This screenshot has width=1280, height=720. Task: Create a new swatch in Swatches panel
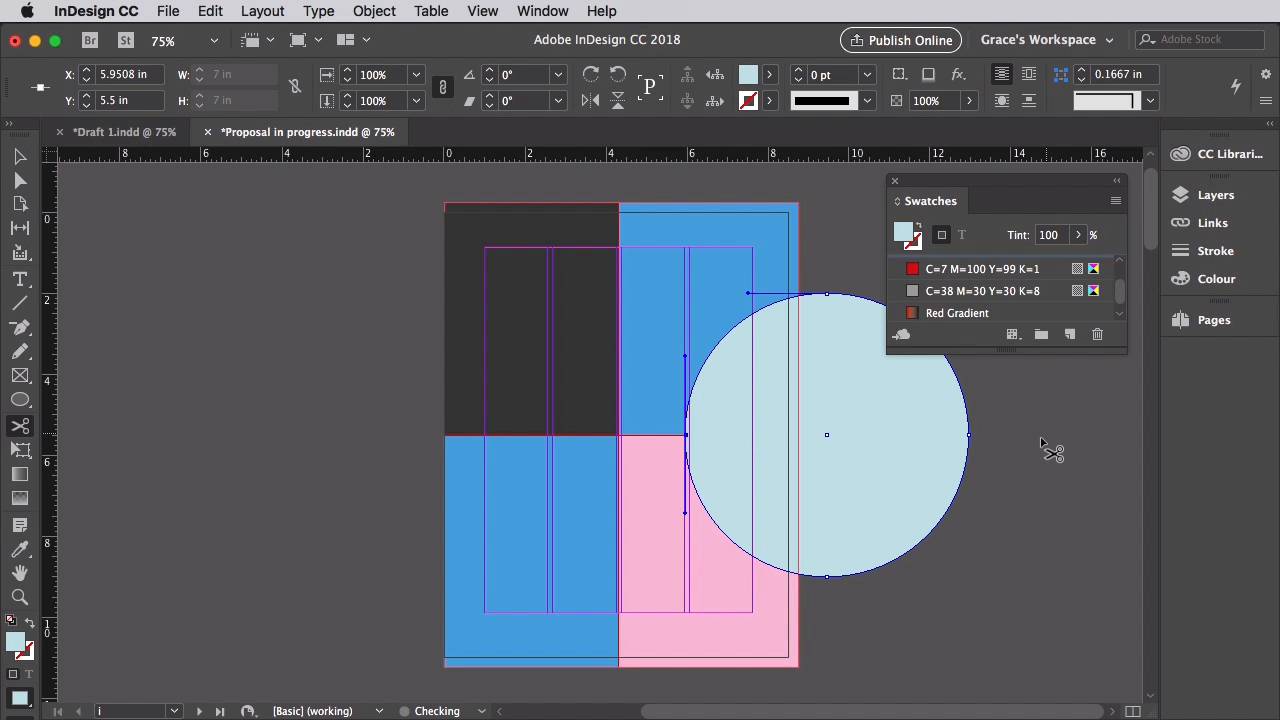(1069, 335)
